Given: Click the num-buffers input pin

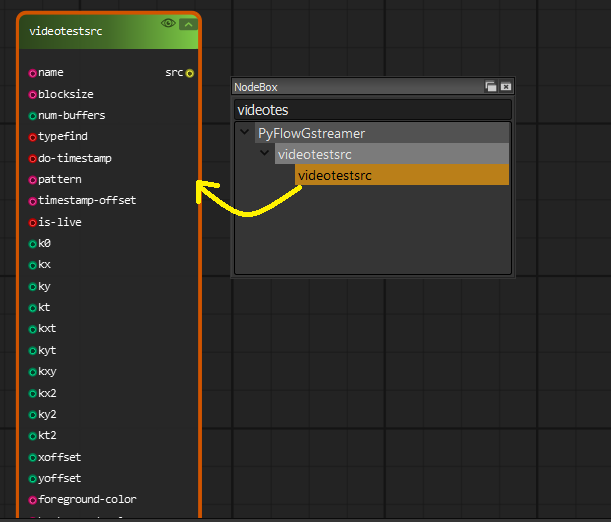Looking at the screenshot, I should coord(33,115).
